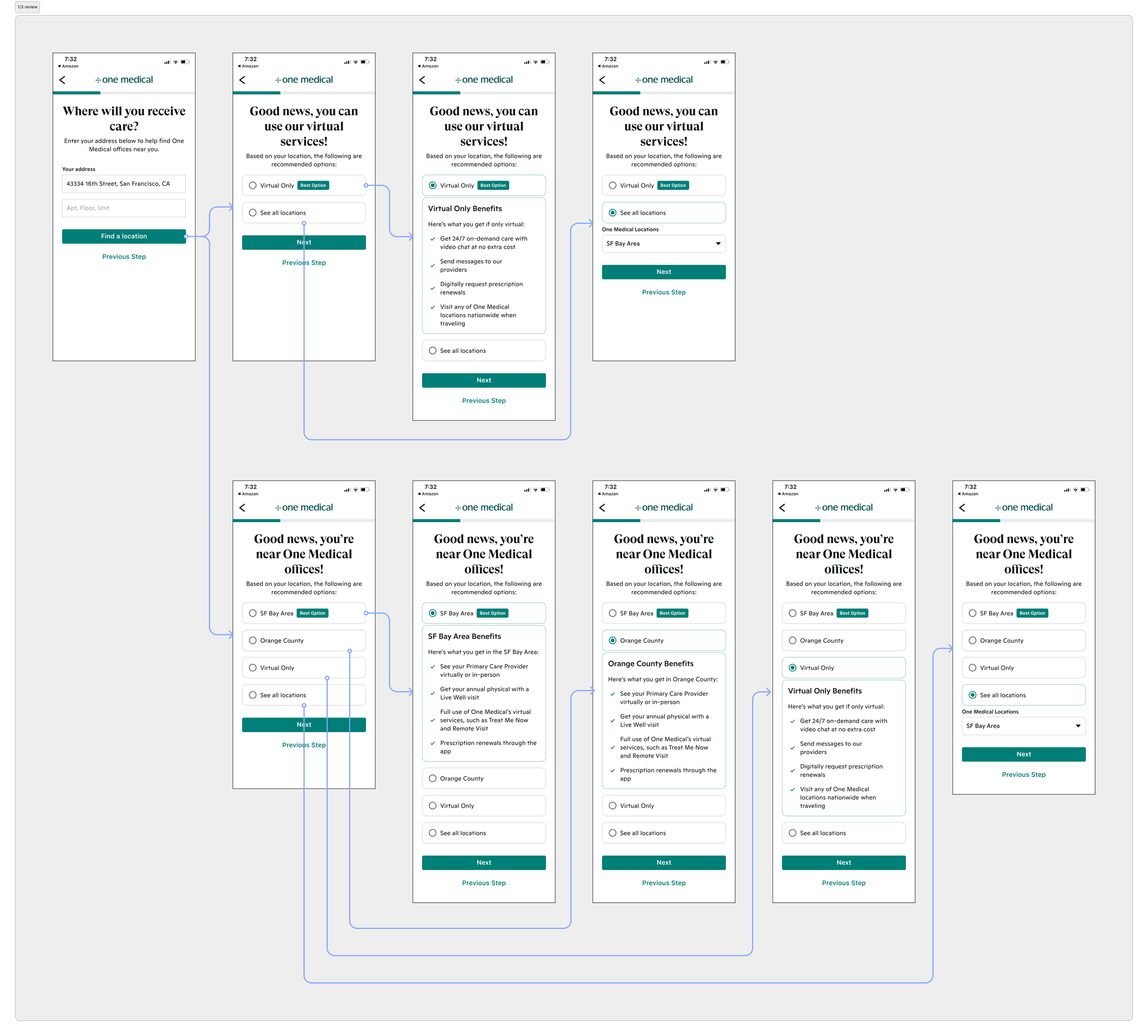Click back arrow on SF Bay Area Benefits screen
The image size is (1148, 1036).
coord(422,508)
